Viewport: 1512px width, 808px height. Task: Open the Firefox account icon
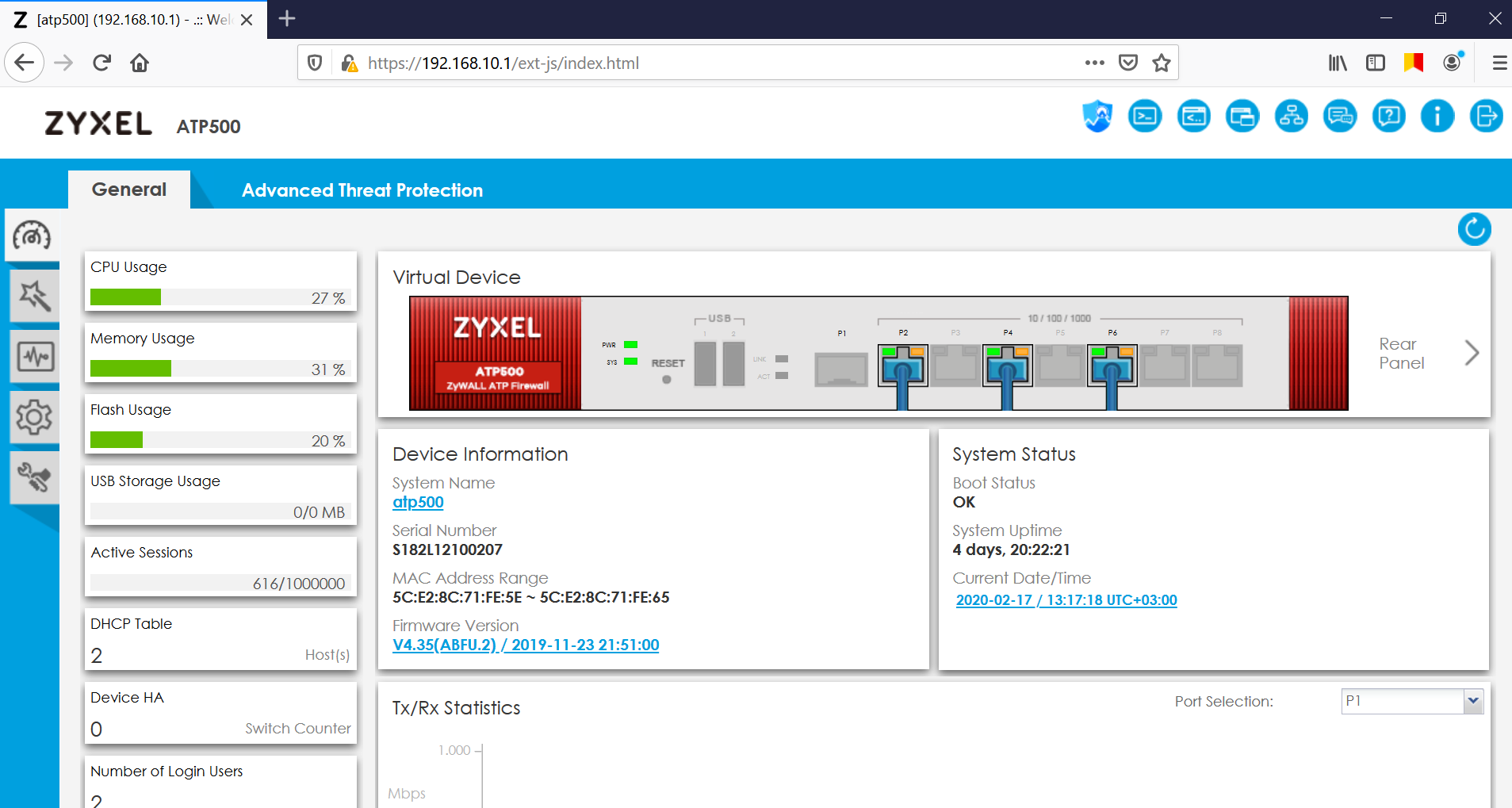tap(1453, 63)
